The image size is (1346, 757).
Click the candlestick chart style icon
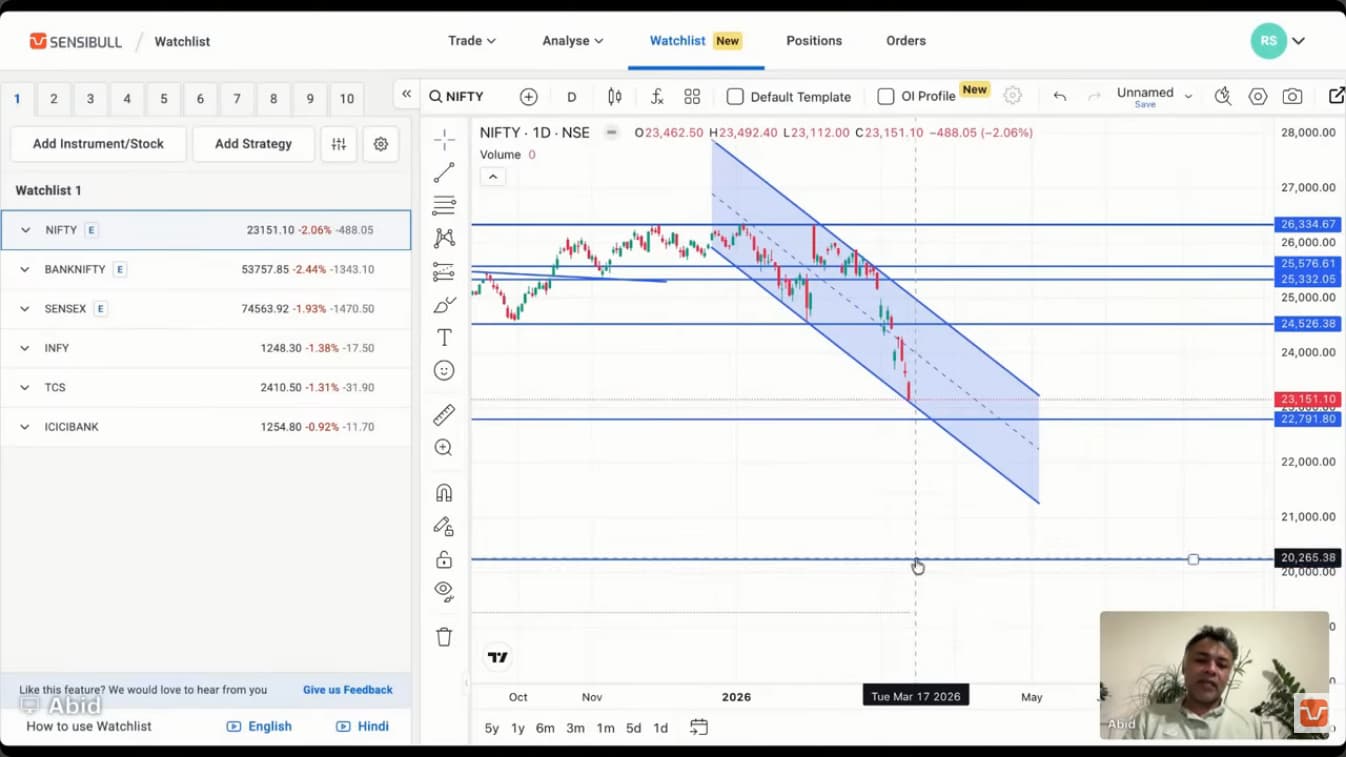615,97
